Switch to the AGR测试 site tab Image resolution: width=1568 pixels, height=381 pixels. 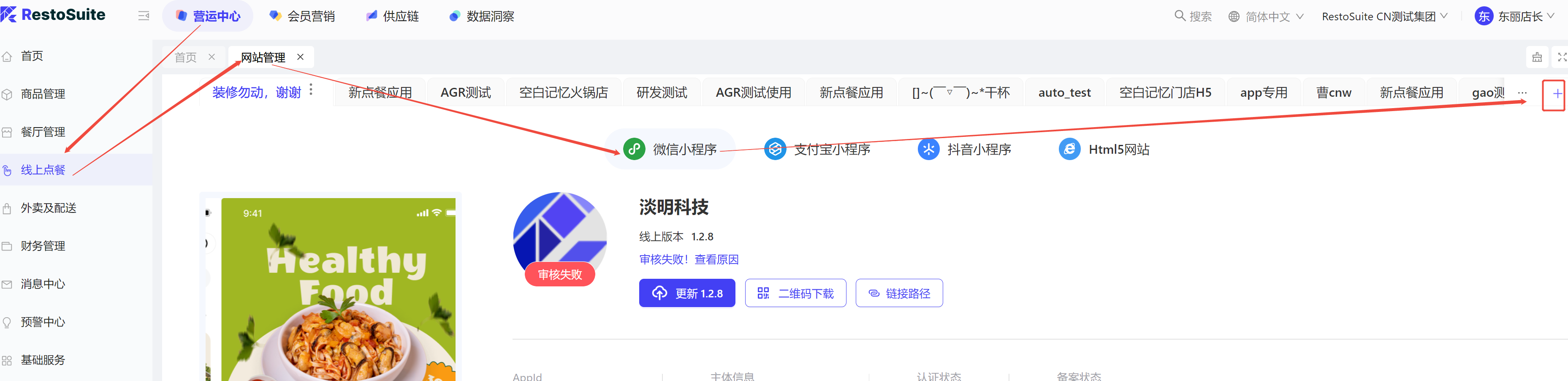466,93
